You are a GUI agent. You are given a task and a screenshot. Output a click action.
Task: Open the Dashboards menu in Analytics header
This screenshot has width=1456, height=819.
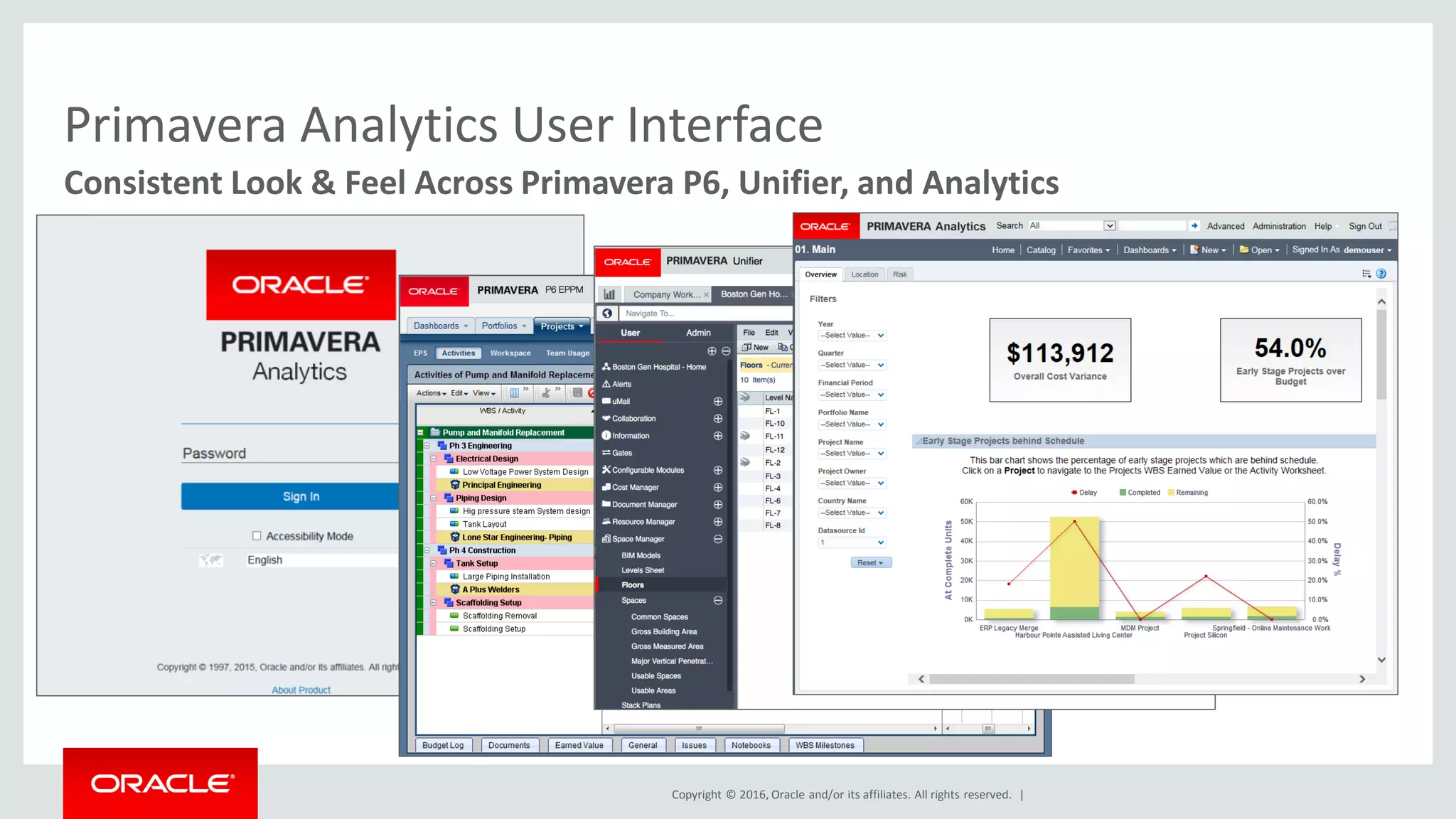pos(1150,250)
